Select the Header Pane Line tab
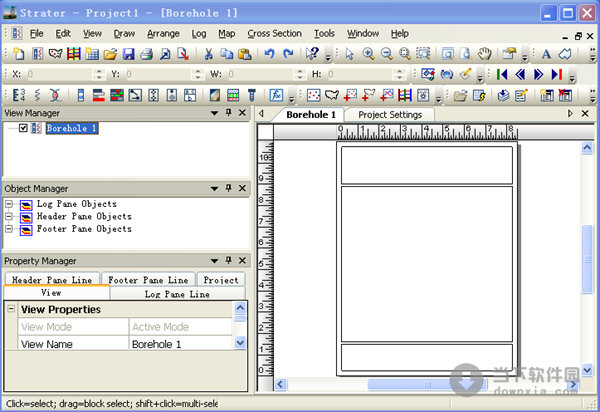Screen dimensions: 600x412 pyautogui.click(x=52, y=280)
